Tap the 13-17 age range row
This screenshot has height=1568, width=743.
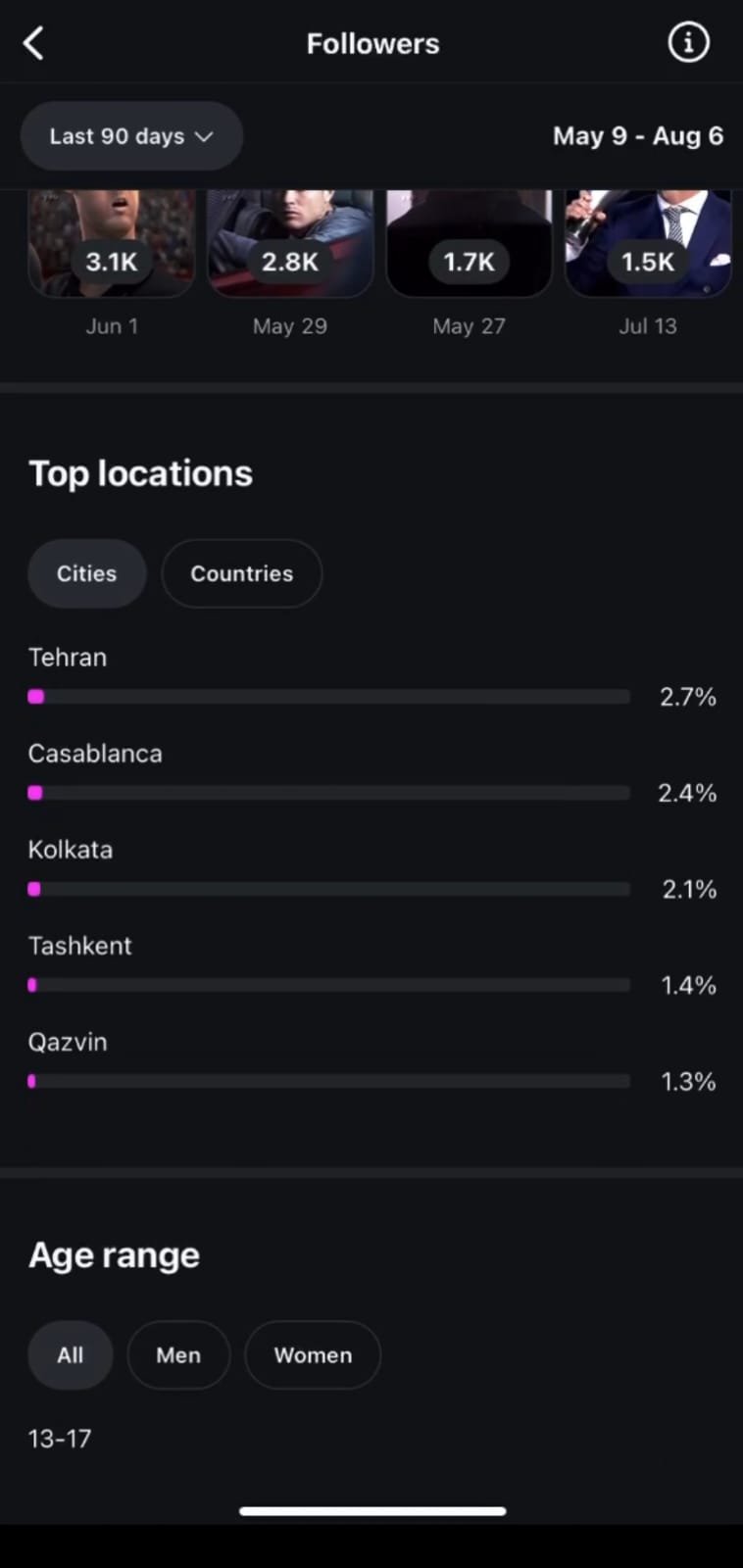coord(60,1439)
